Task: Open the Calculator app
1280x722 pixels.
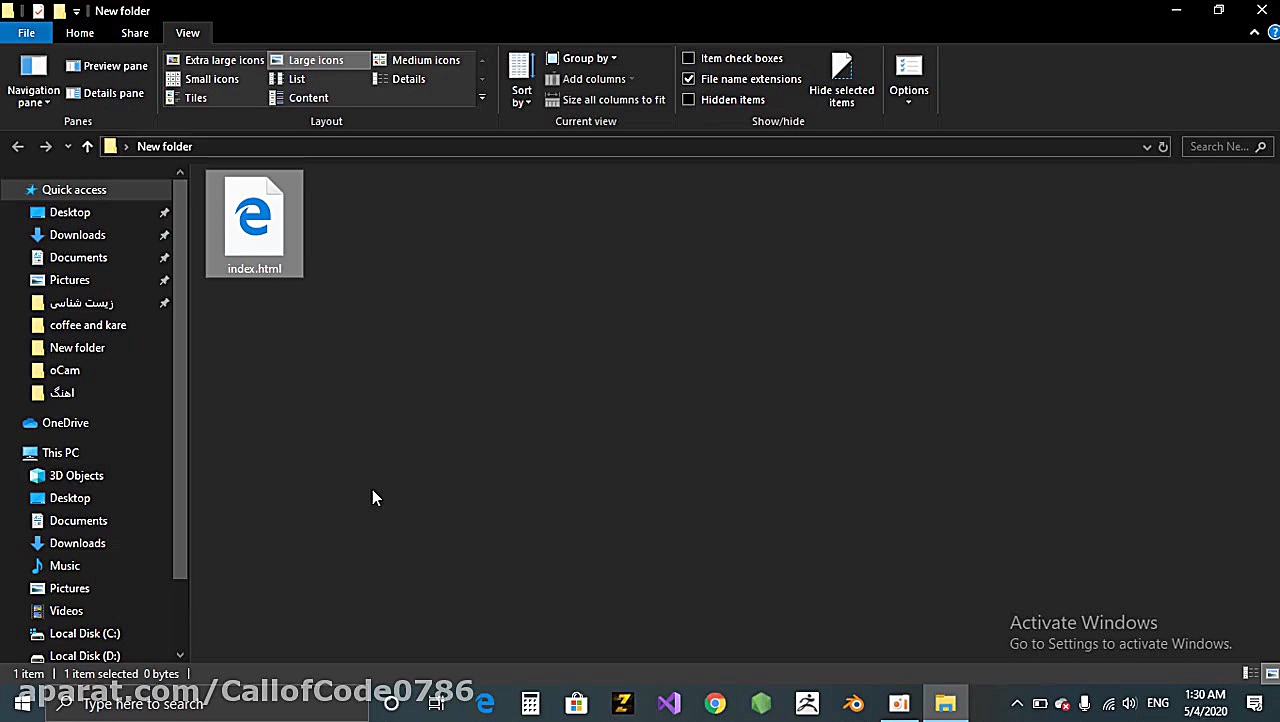Action: pos(530,704)
